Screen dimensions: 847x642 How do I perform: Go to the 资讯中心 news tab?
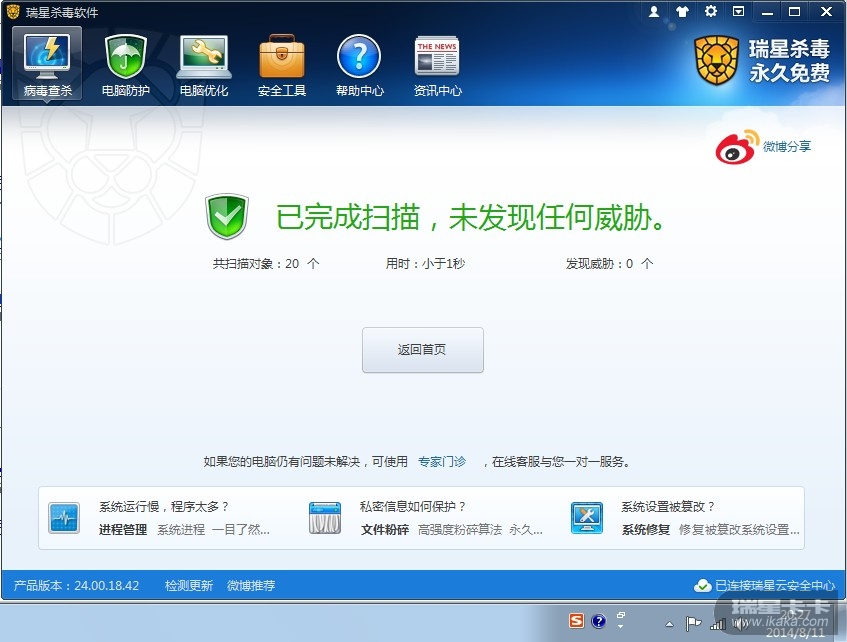(x=437, y=64)
